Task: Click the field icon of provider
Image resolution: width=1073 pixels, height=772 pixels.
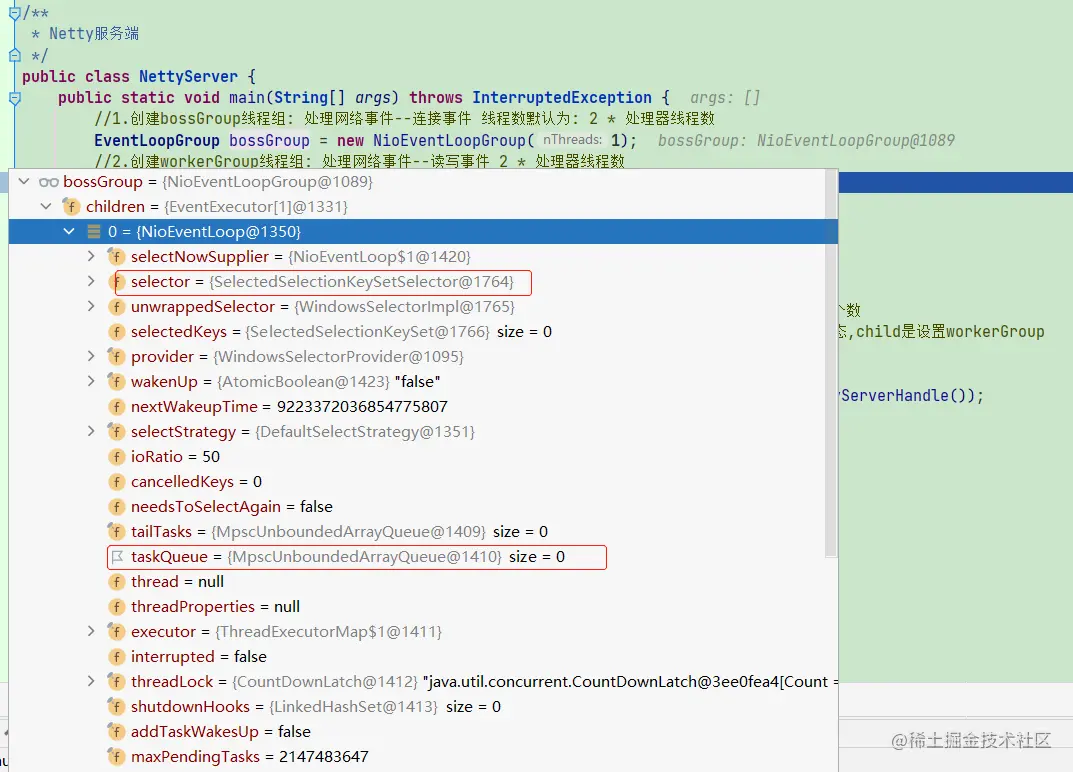Action: coord(116,357)
